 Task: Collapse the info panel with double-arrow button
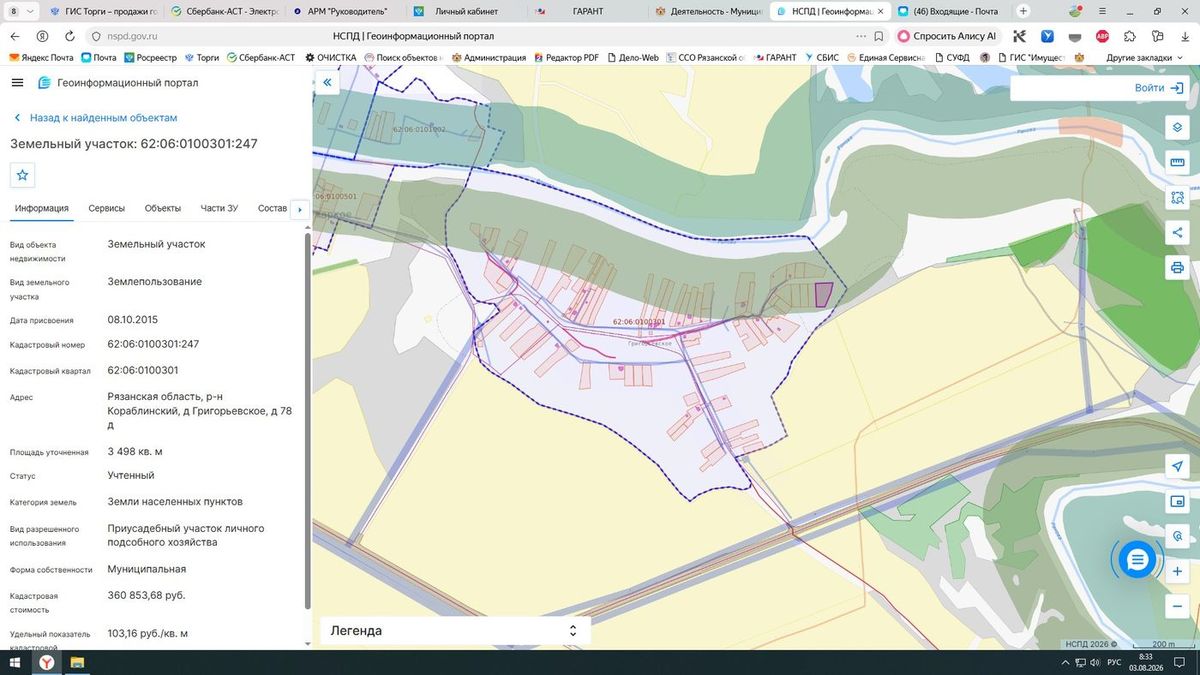tap(326, 84)
